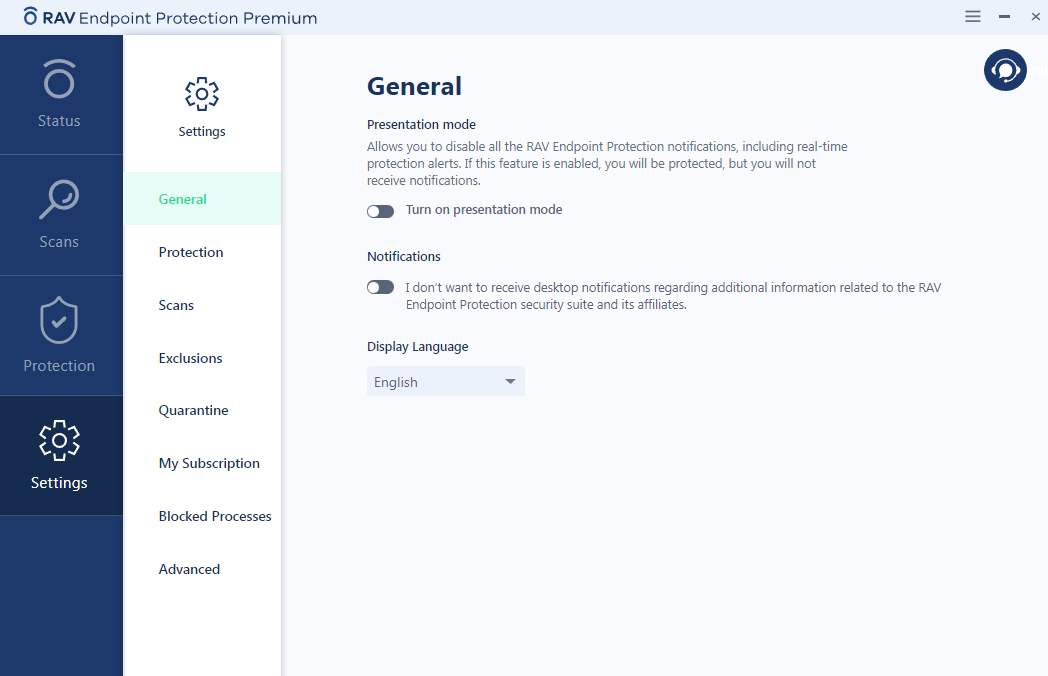Open the Scans magnifier icon
1048x676 pixels.
tap(59, 200)
